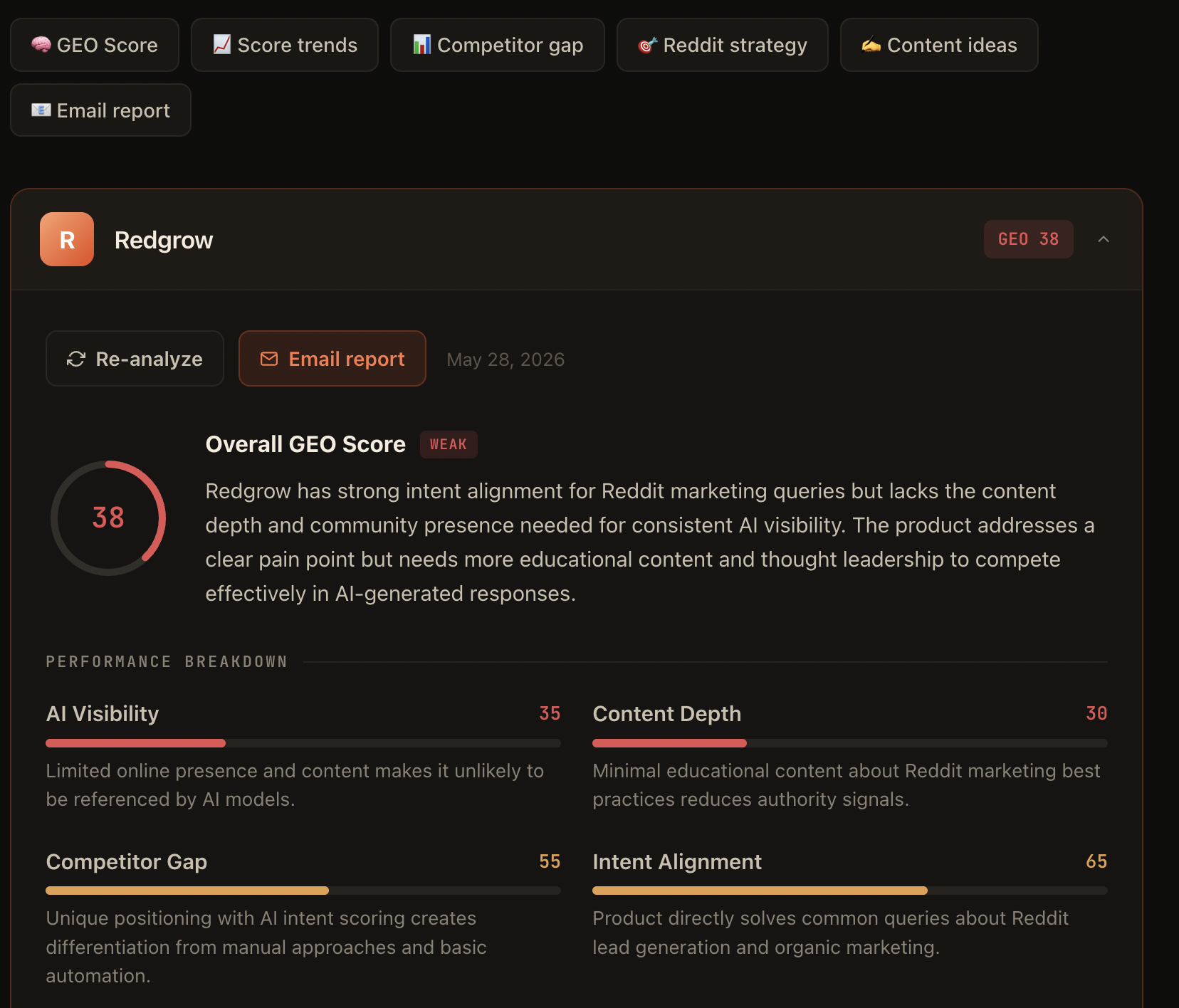The image size is (1179, 1008).
Task: Click the Content Depth score 30
Action: (1096, 713)
